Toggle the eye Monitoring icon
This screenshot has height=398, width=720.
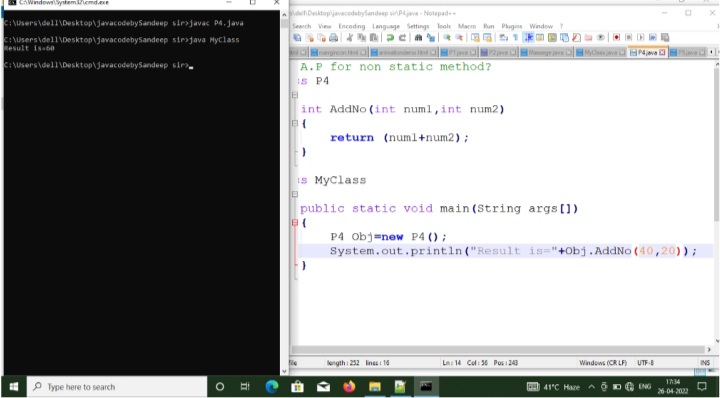click(600, 38)
